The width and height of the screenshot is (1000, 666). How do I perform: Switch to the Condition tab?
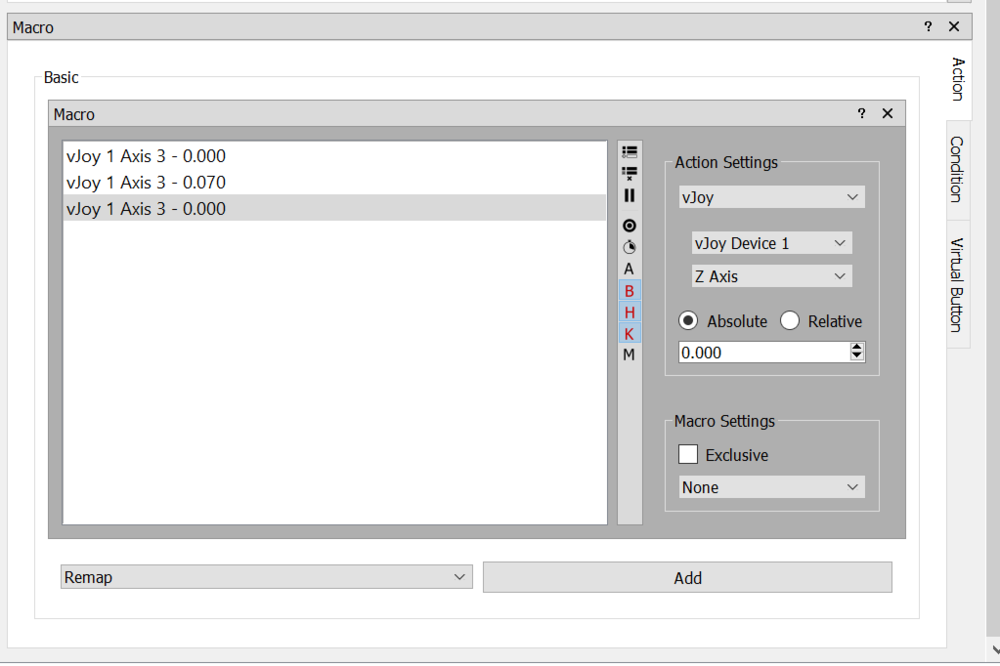(x=958, y=170)
